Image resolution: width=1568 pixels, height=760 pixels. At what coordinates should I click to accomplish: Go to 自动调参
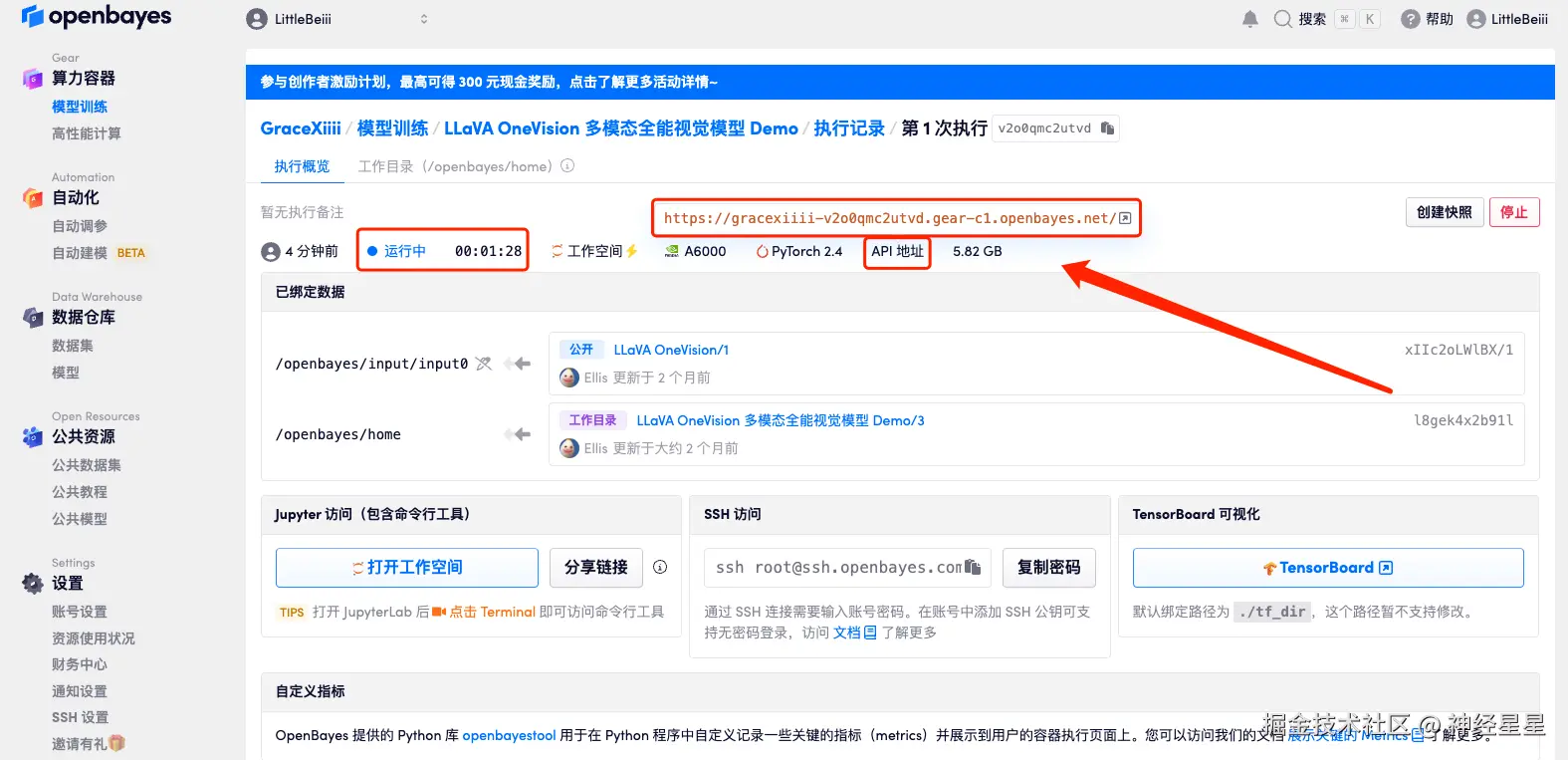click(80, 226)
